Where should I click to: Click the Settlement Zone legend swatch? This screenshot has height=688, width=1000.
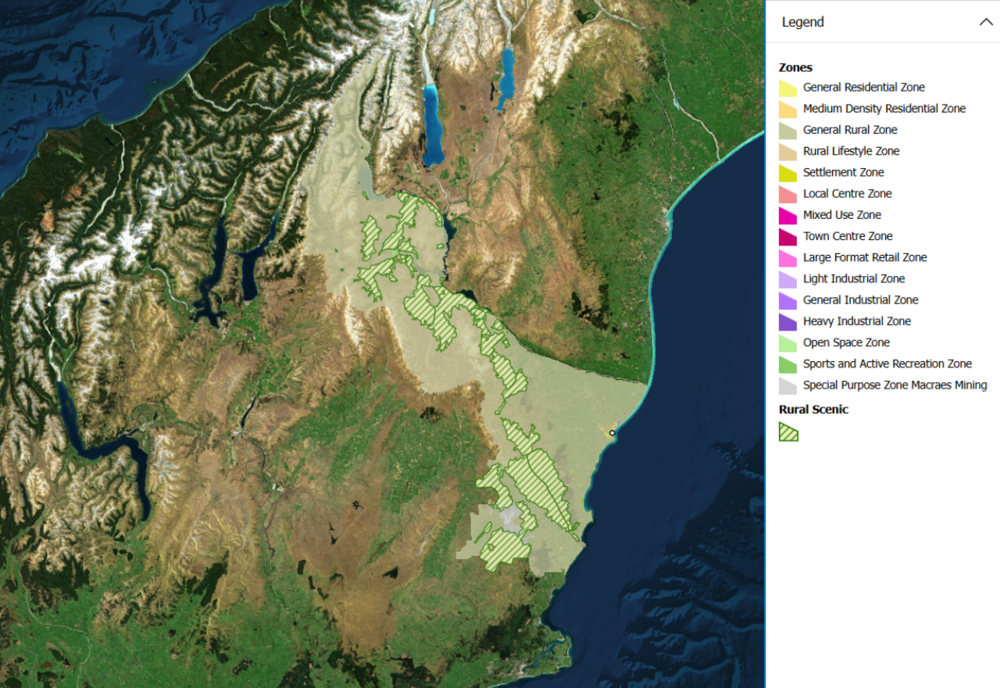pyautogui.click(x=788, y=173)
